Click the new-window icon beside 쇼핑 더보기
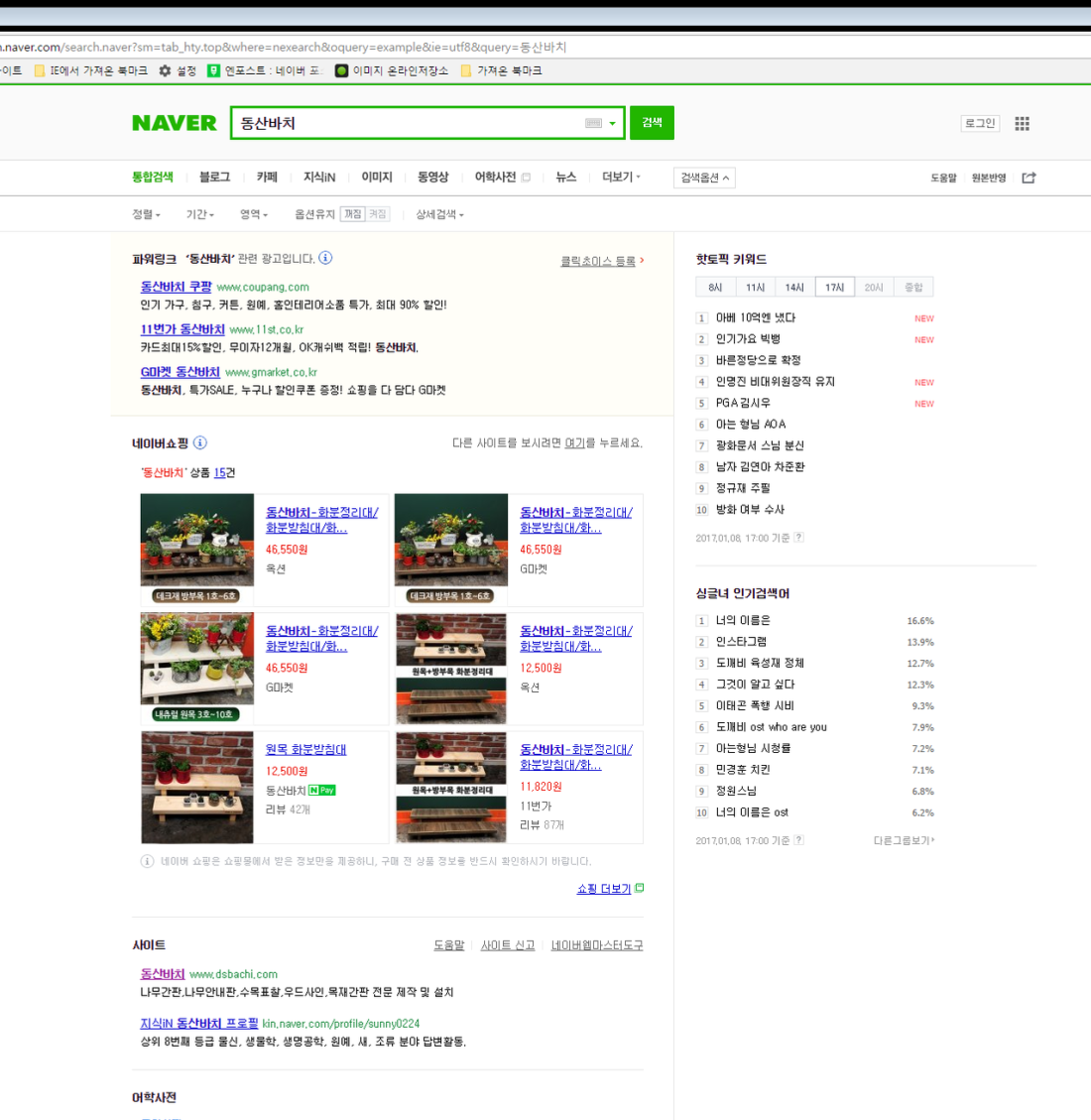 [639, 888]
